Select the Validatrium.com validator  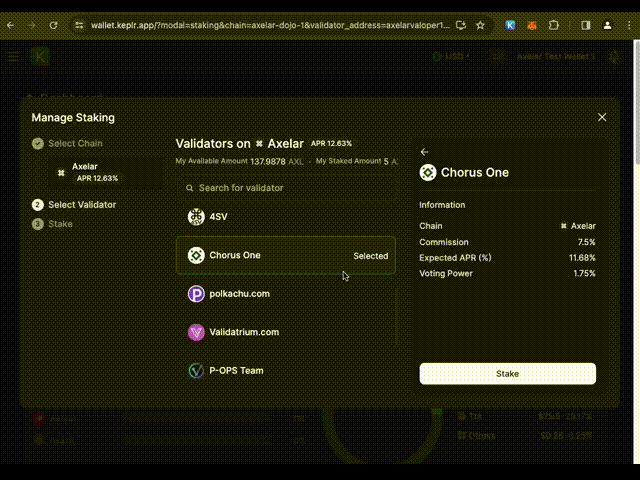[x=286, y=332]
